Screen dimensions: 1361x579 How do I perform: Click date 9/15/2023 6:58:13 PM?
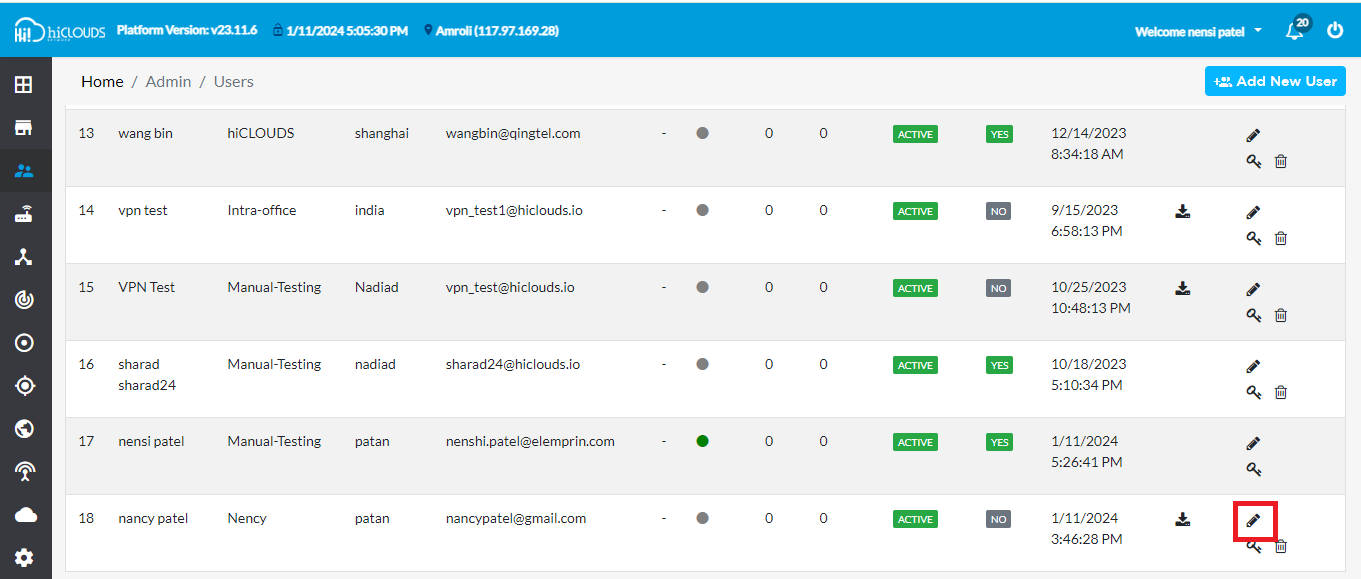coord(1087,221)
